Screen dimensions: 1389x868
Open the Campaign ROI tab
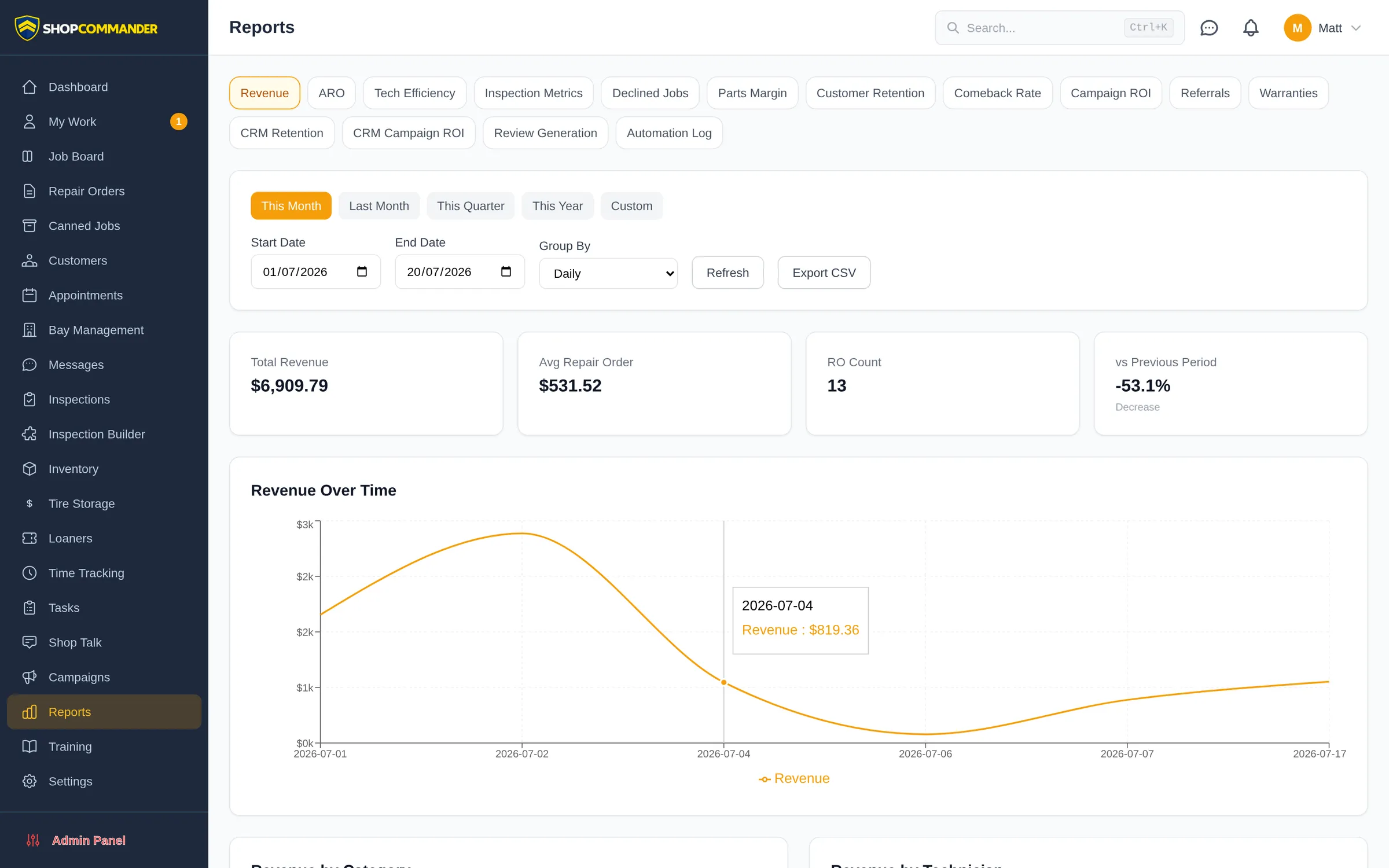pos(1111,93)
